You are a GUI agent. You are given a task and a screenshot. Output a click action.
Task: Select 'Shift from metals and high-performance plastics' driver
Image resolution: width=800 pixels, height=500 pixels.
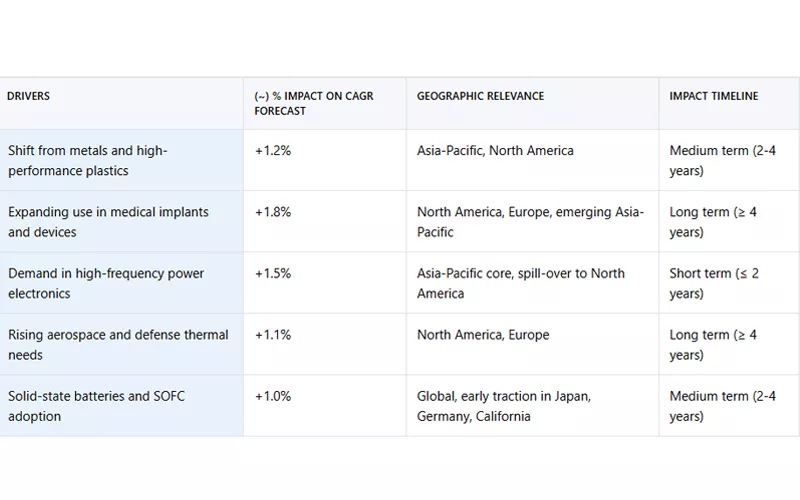pyautogui.click(x=88, y=160)
